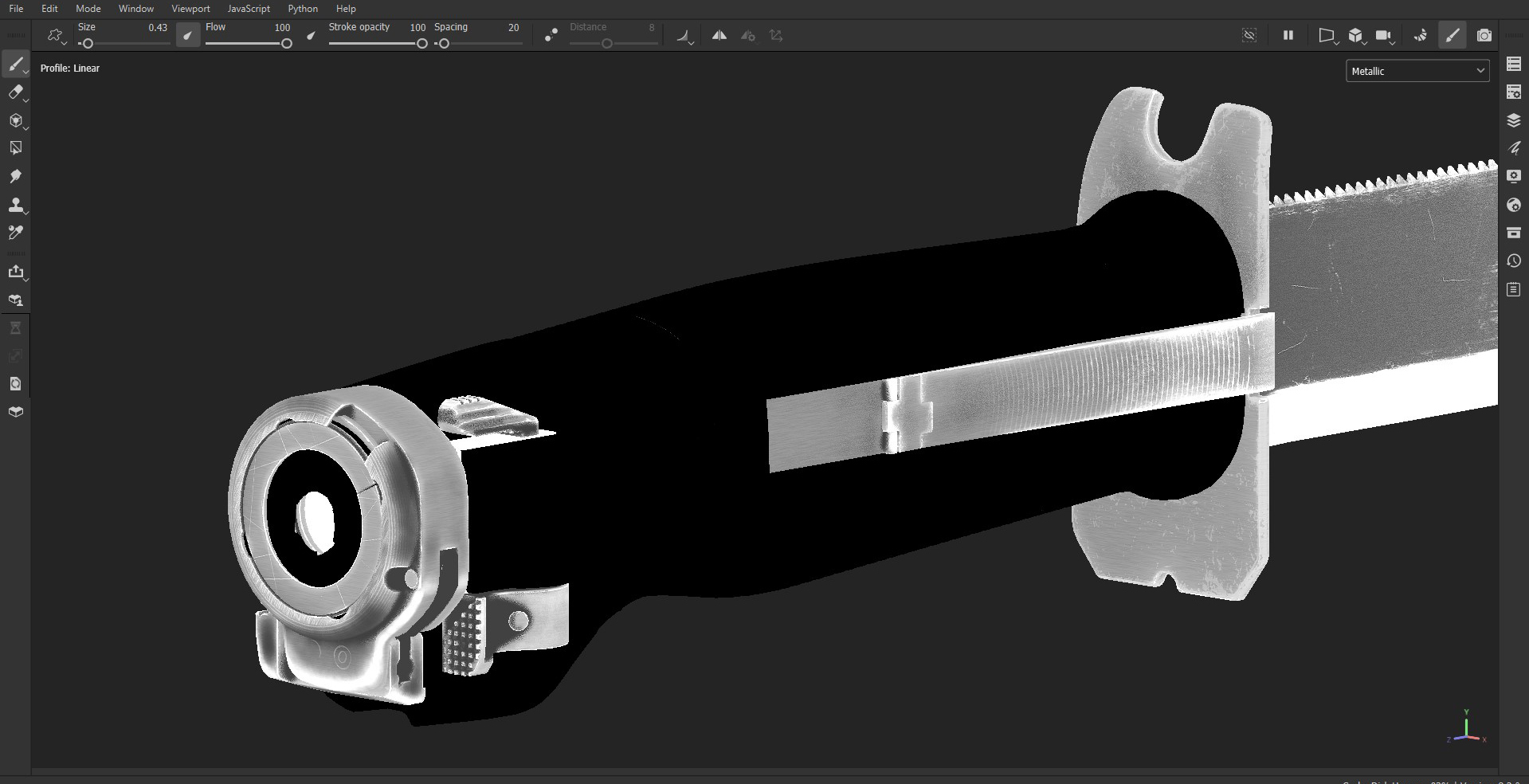Click the pen pressure button beside Size
Viewport: 1529px width, 784px height.
click(187, 36)
